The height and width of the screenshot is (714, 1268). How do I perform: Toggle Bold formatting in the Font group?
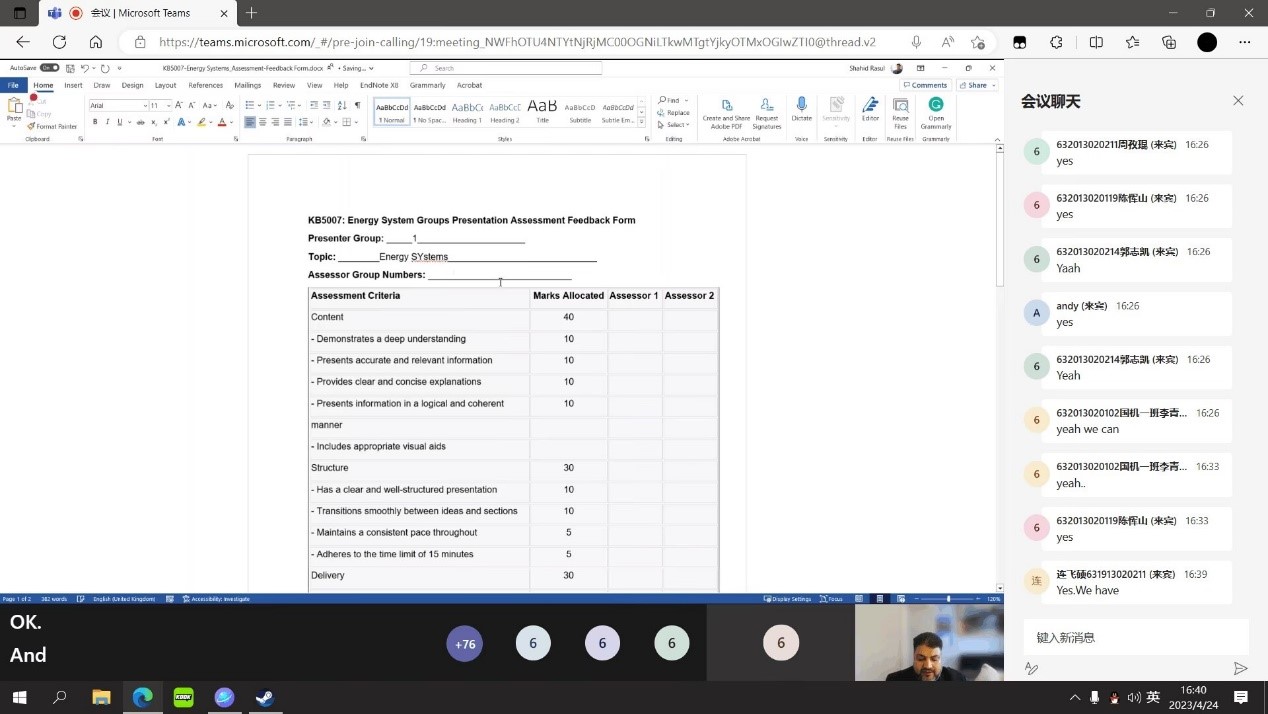95,122
